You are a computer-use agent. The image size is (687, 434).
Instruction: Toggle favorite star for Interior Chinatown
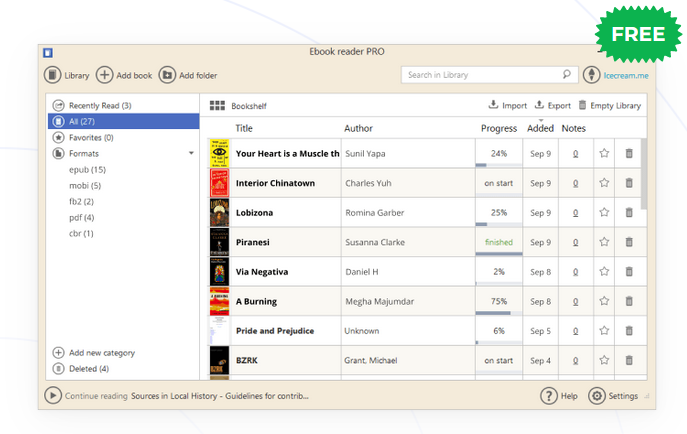[604, 183]
